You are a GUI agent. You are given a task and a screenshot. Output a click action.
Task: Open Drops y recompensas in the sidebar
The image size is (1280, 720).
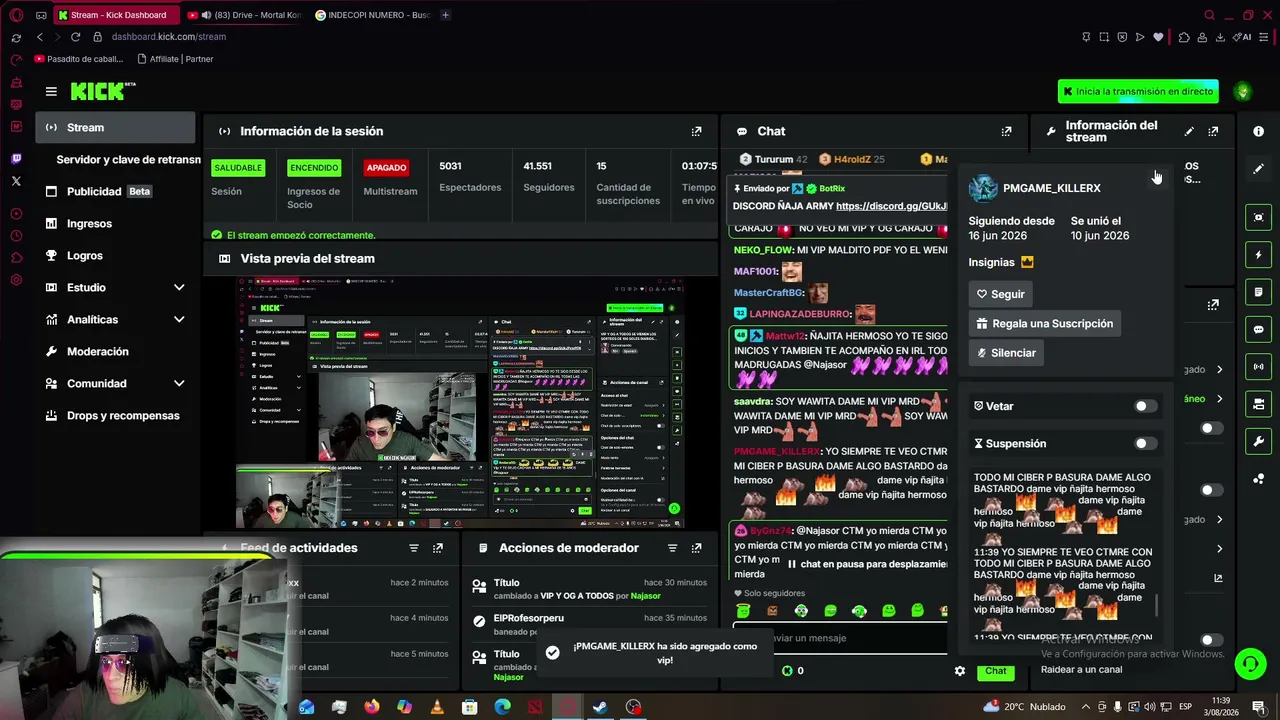(x=115, y=415)
